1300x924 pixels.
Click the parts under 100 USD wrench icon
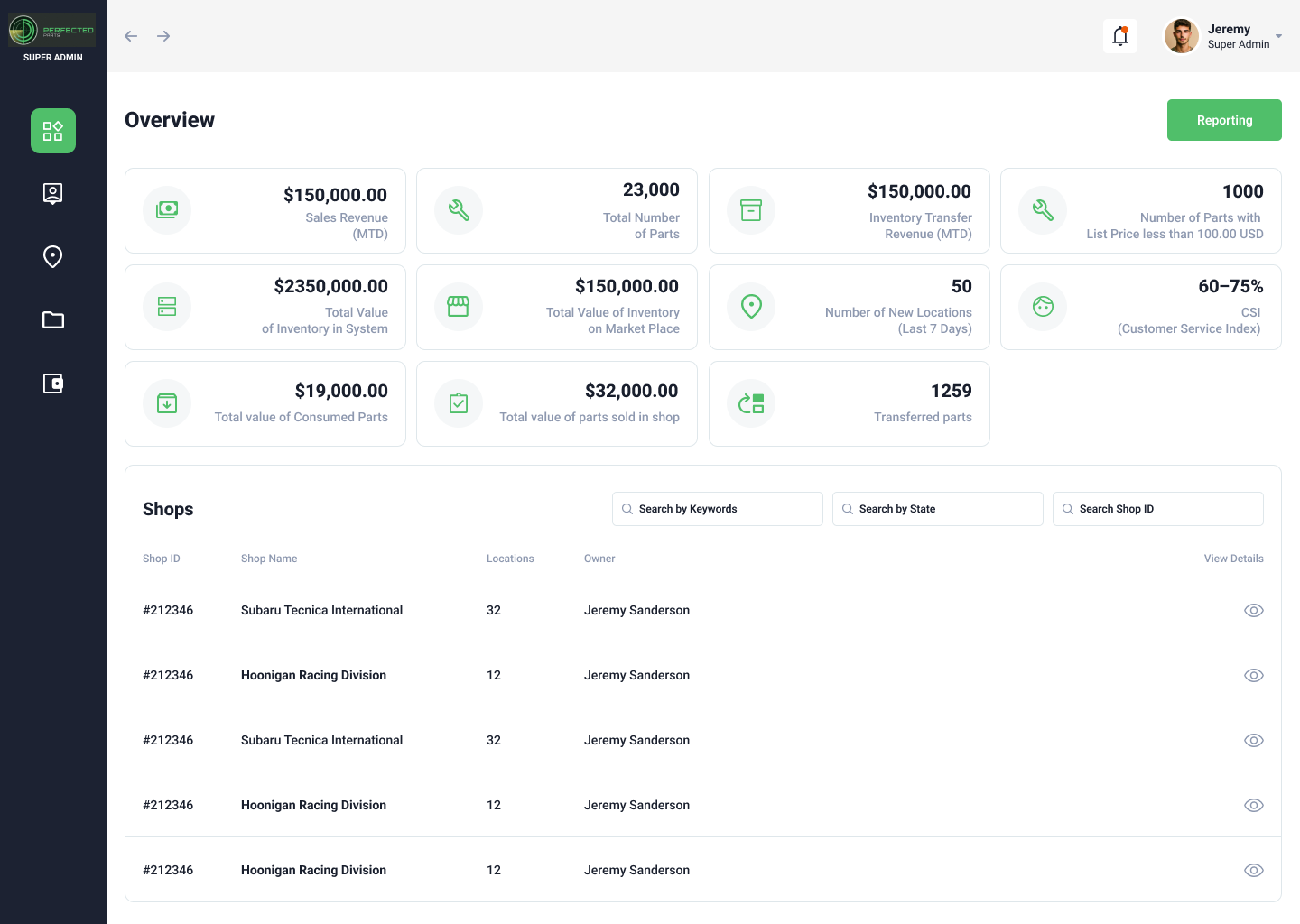coord(1043,210)
